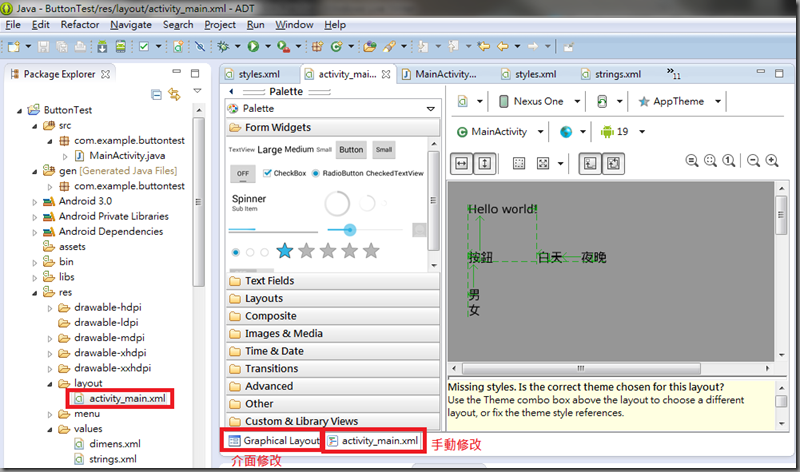Open the File menu
Screen dimensions: 800x472
click(13, 24)
